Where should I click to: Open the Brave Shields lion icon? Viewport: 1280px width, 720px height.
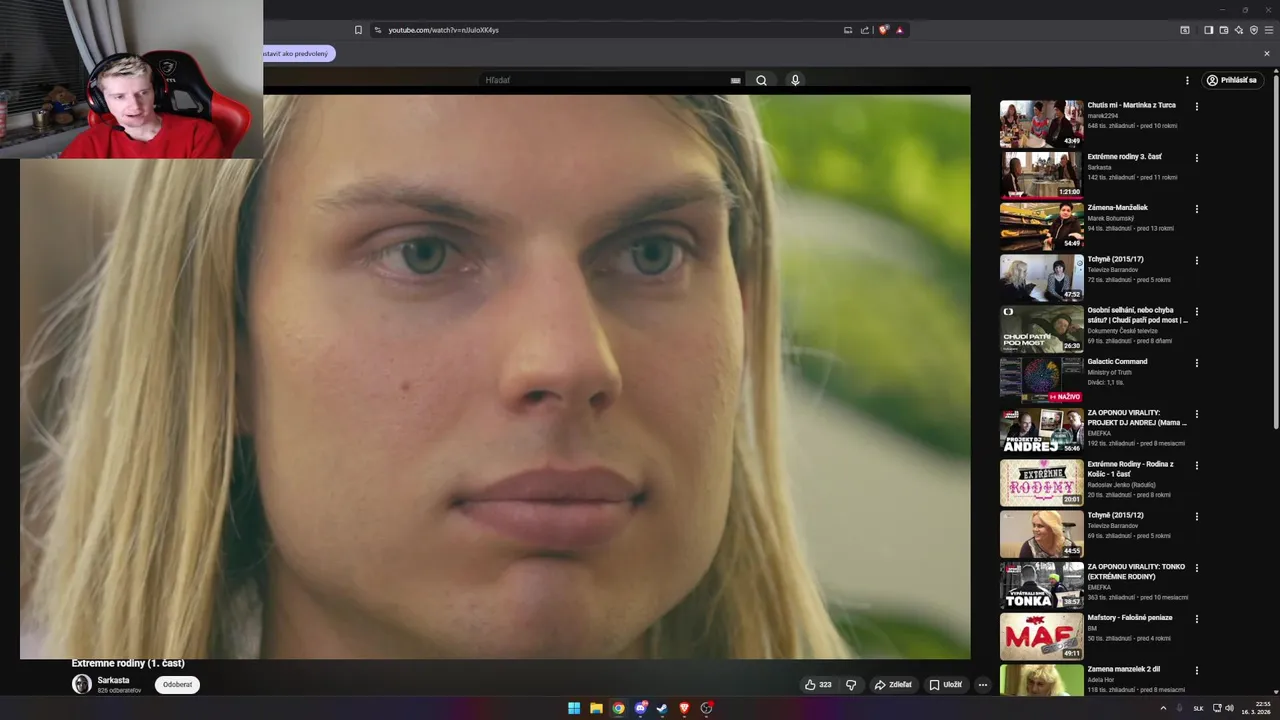click(884, 30)
